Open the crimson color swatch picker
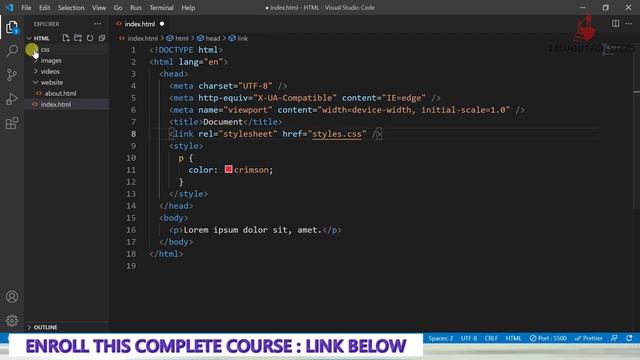The width and height of the screenshot is (640, 360). click(229, 169)
